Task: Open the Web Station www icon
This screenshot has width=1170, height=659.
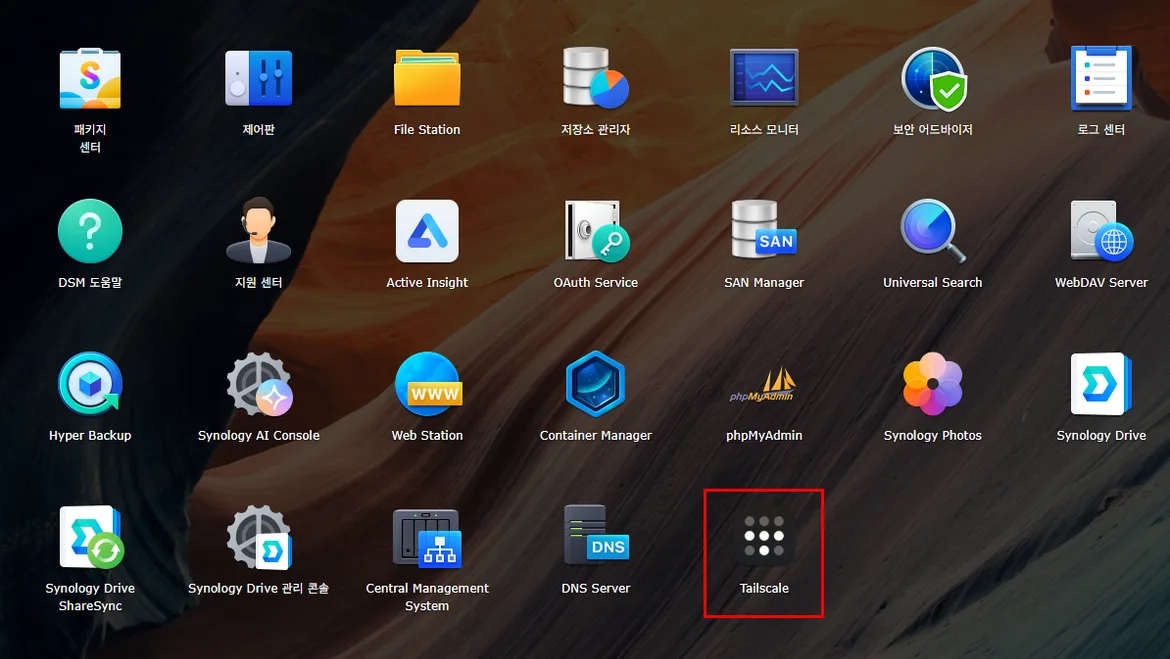Action: pos(428,384)
